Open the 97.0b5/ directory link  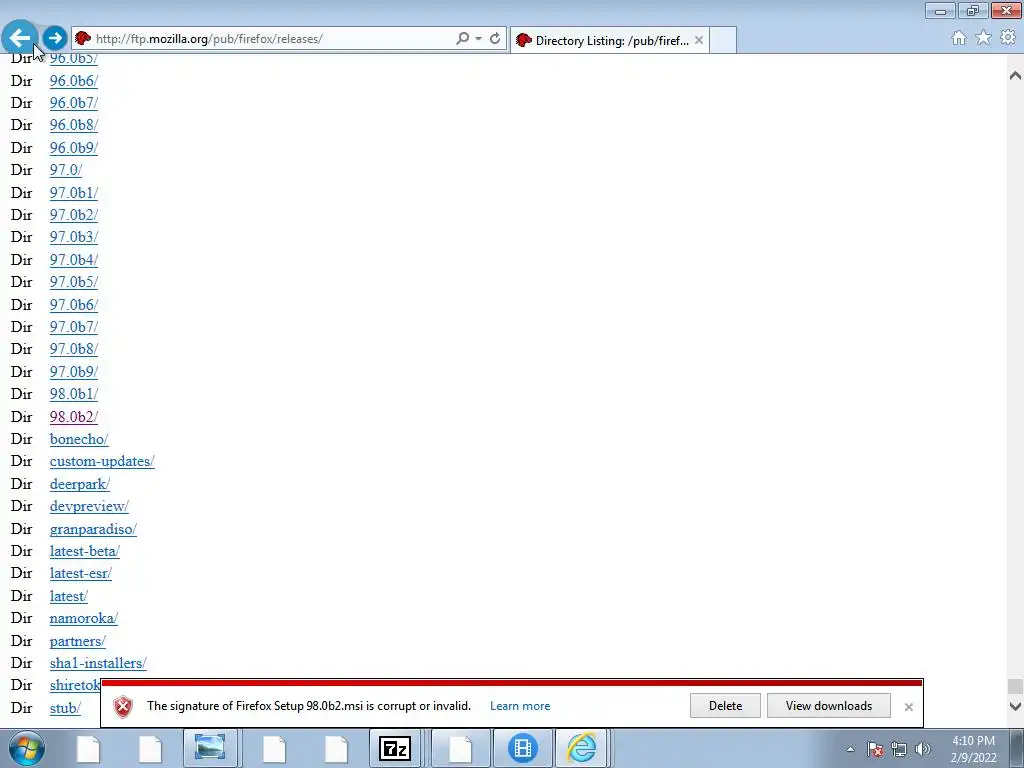coord(74,283)
